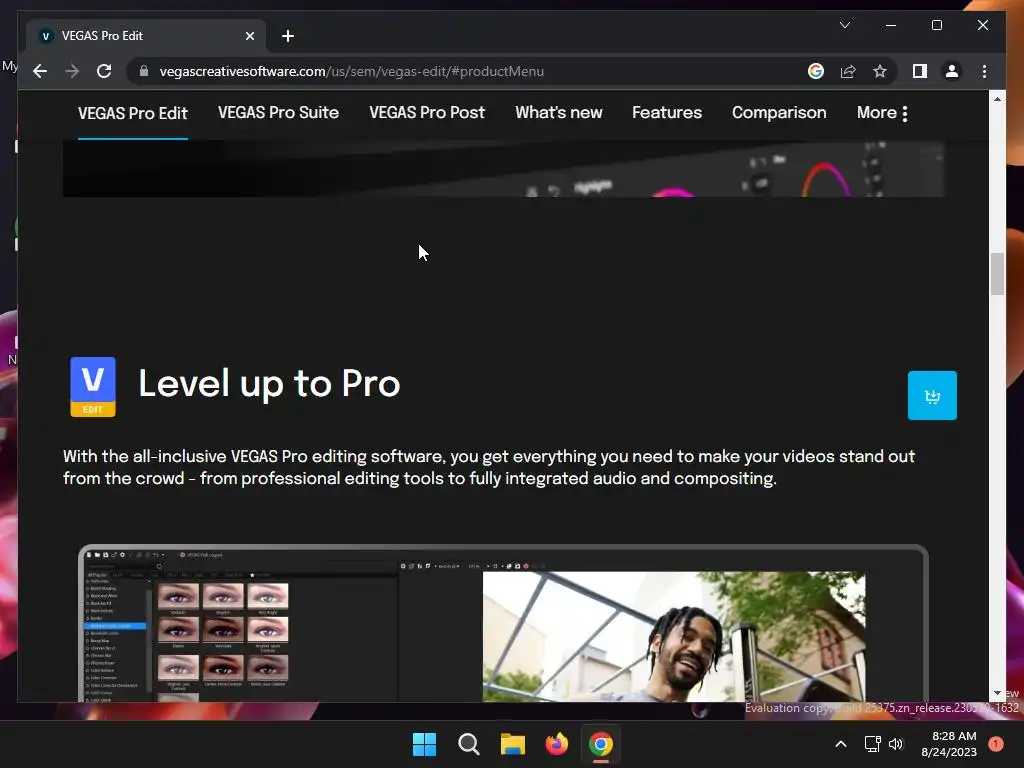This screenshot has height=768, width=1024.
Task: Go to Comparison section
Action: click(x=779, y=112)
